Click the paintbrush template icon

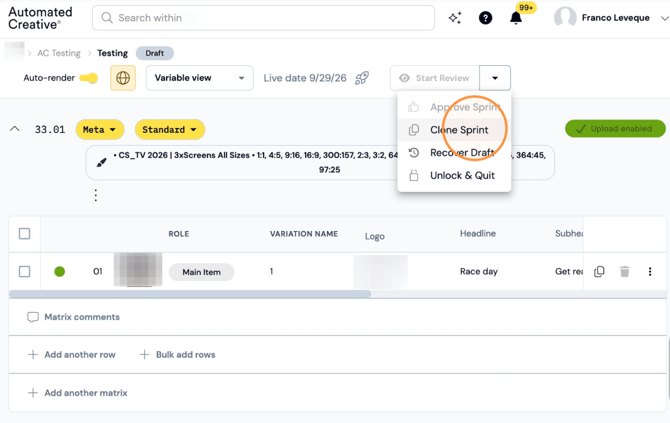coord(101,162)
